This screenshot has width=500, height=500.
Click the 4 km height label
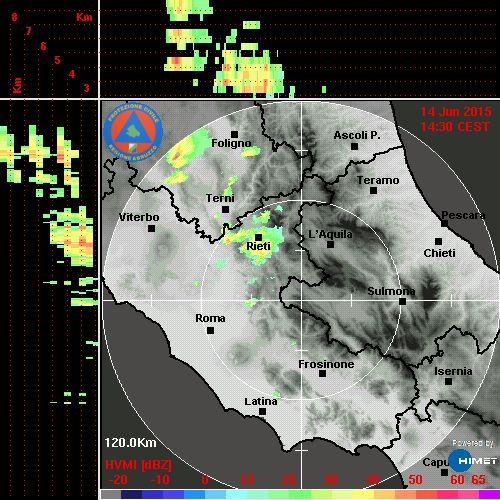click(72, 74)
